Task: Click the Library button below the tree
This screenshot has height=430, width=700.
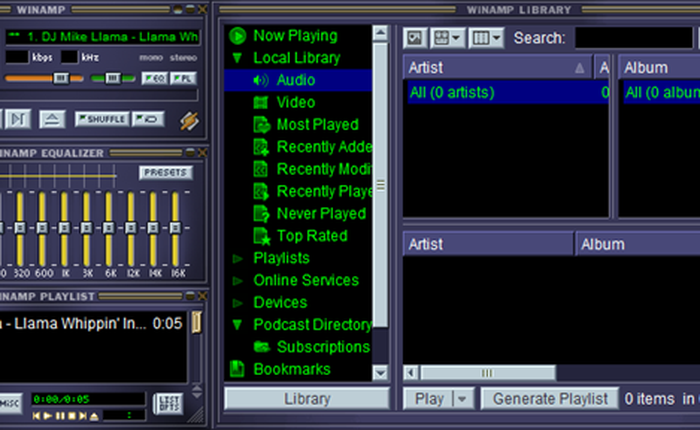Action: pyautogui.click(x=307, y=399)
